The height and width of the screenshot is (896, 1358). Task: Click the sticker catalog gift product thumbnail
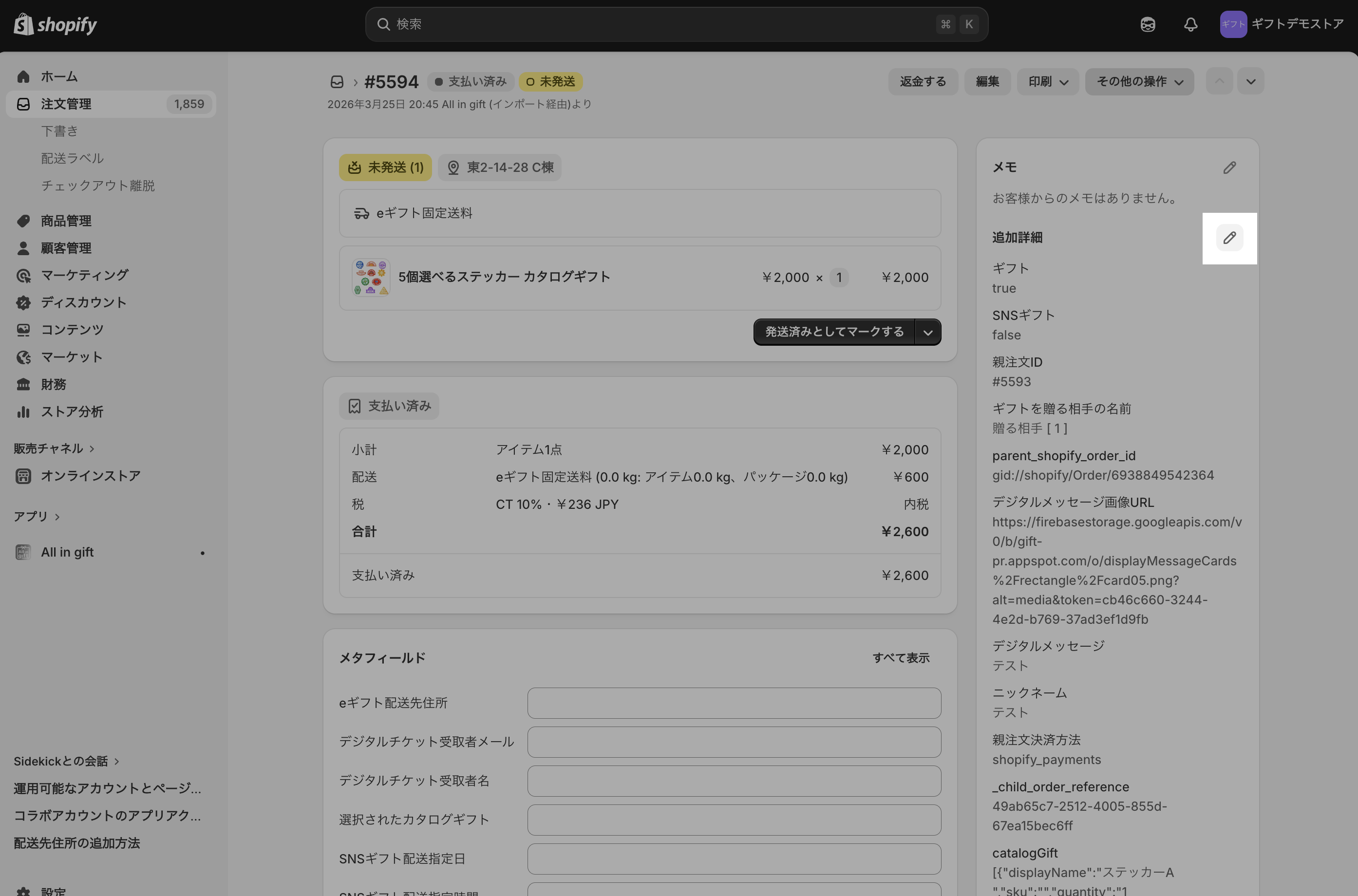371,278
